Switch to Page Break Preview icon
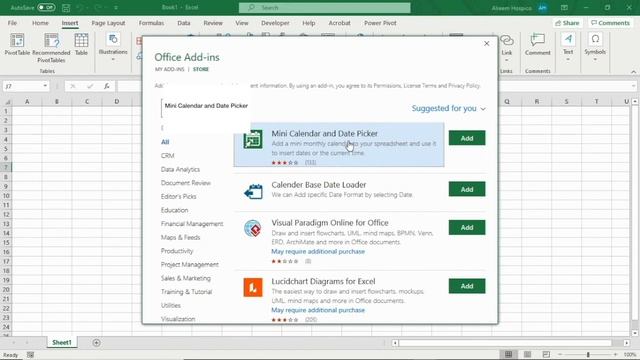 pyautogui.click(x=546, y=354)
